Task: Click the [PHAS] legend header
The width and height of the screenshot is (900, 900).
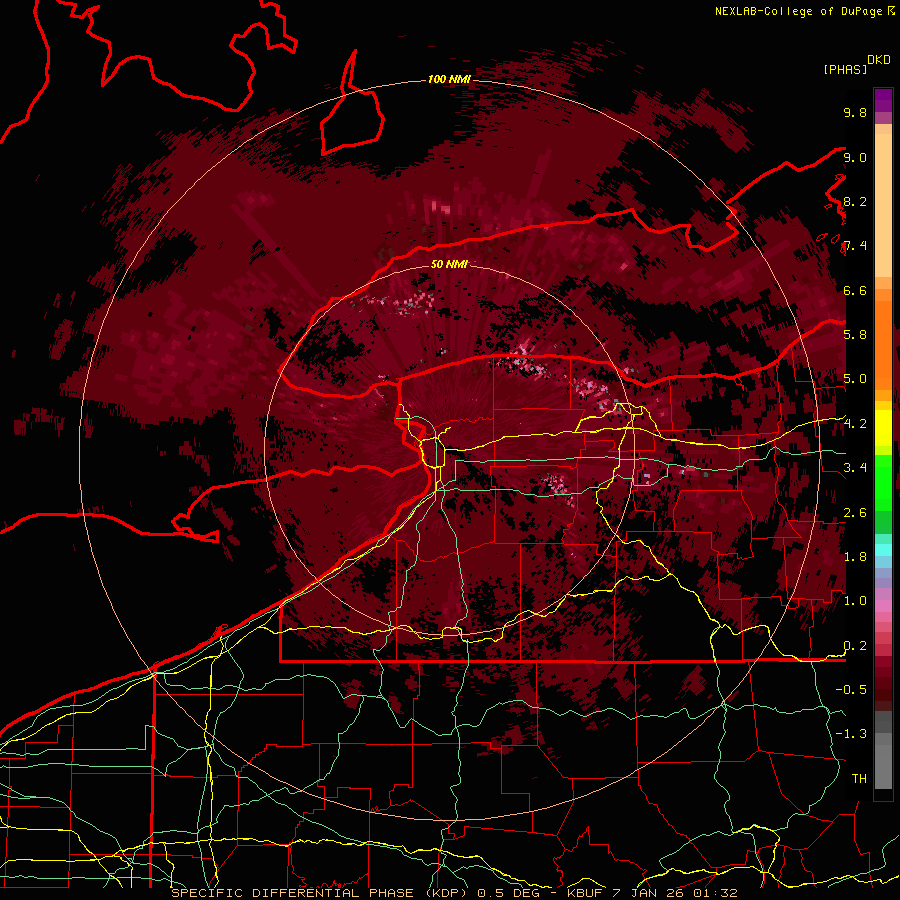Action: point(845,69)
